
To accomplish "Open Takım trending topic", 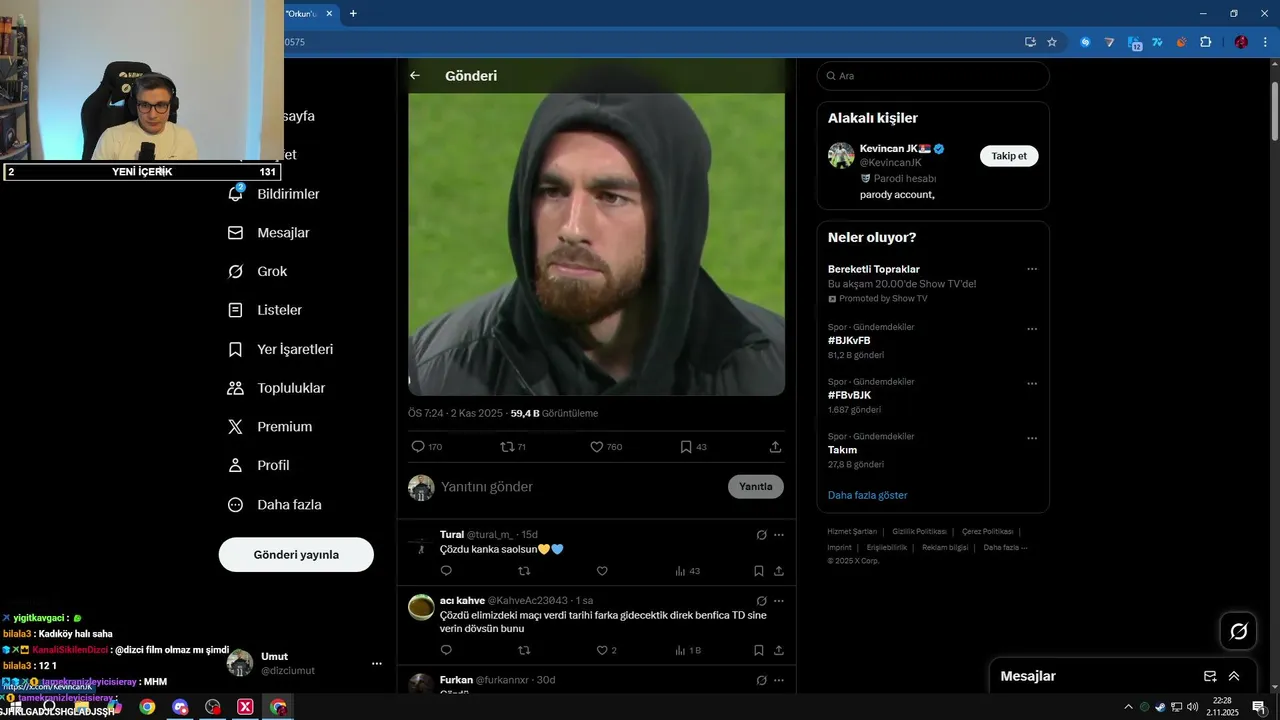I will tap(842, 450).
